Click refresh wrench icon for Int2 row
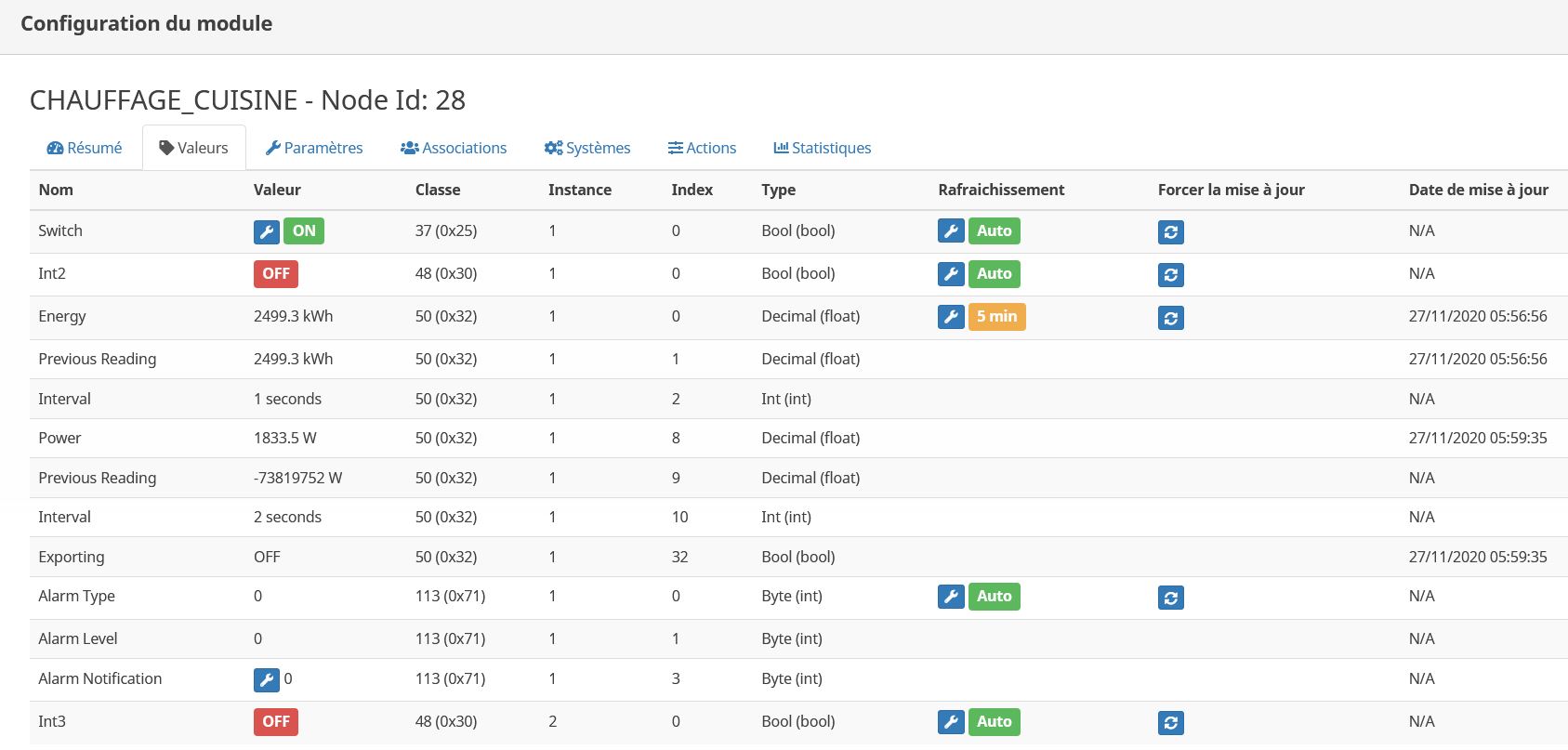Screen dimensions: 1568x750 pos(951,274)
